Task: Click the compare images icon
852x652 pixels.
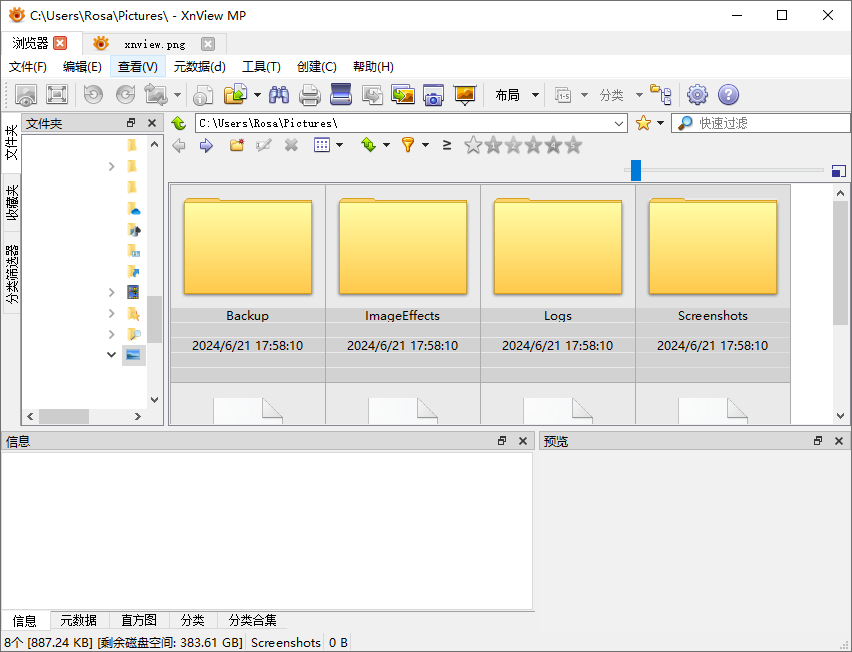Action: pos(372,94)
